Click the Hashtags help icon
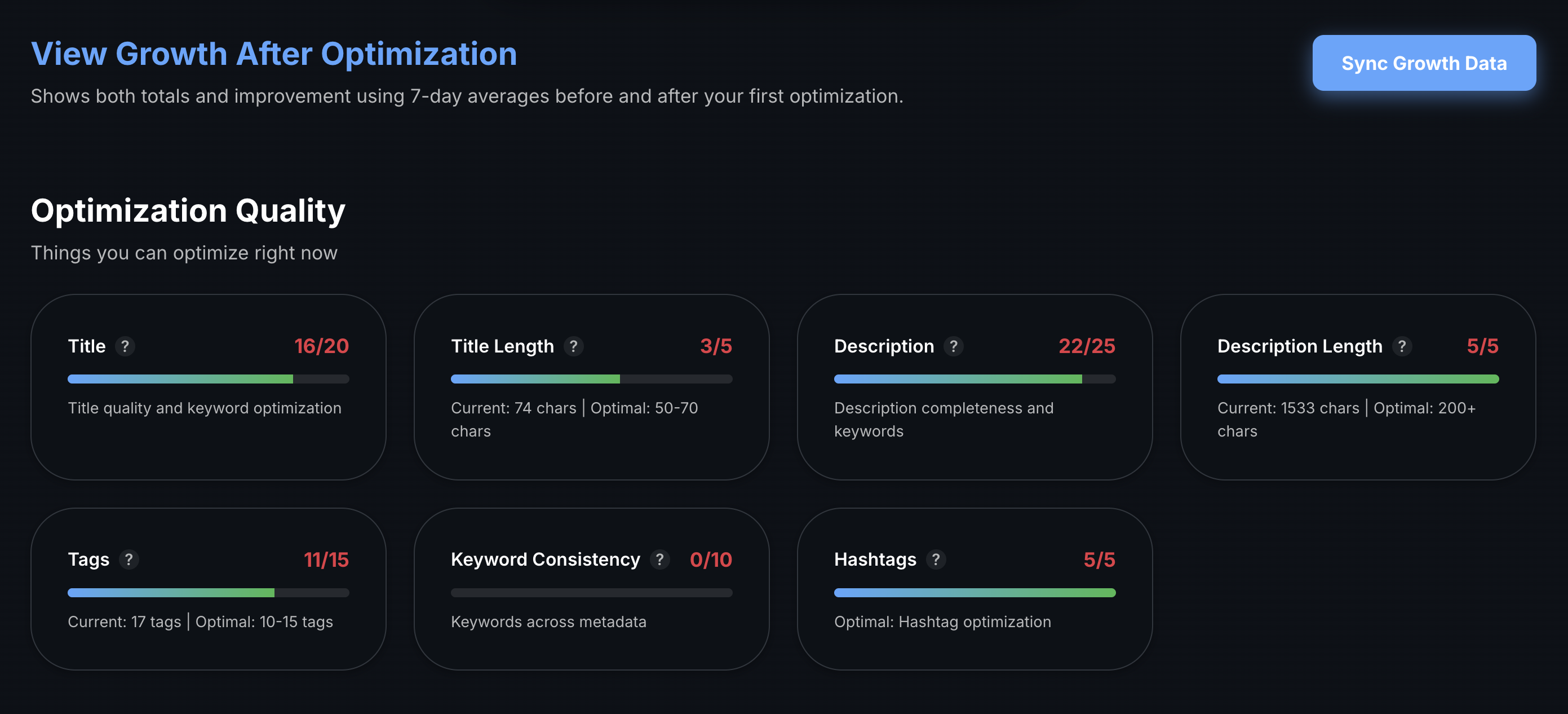The image size is (1568, 714). pos(936,559)
